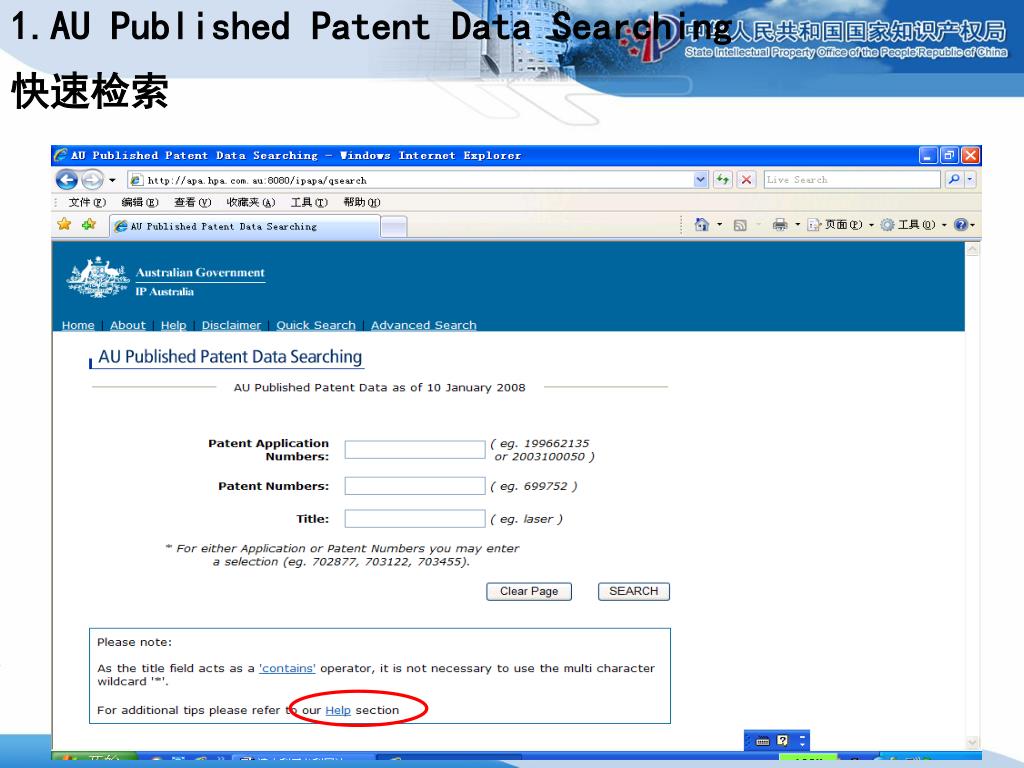Click the green Refresh icon
Screen dimensions: 1024x768
click(722, 180)
